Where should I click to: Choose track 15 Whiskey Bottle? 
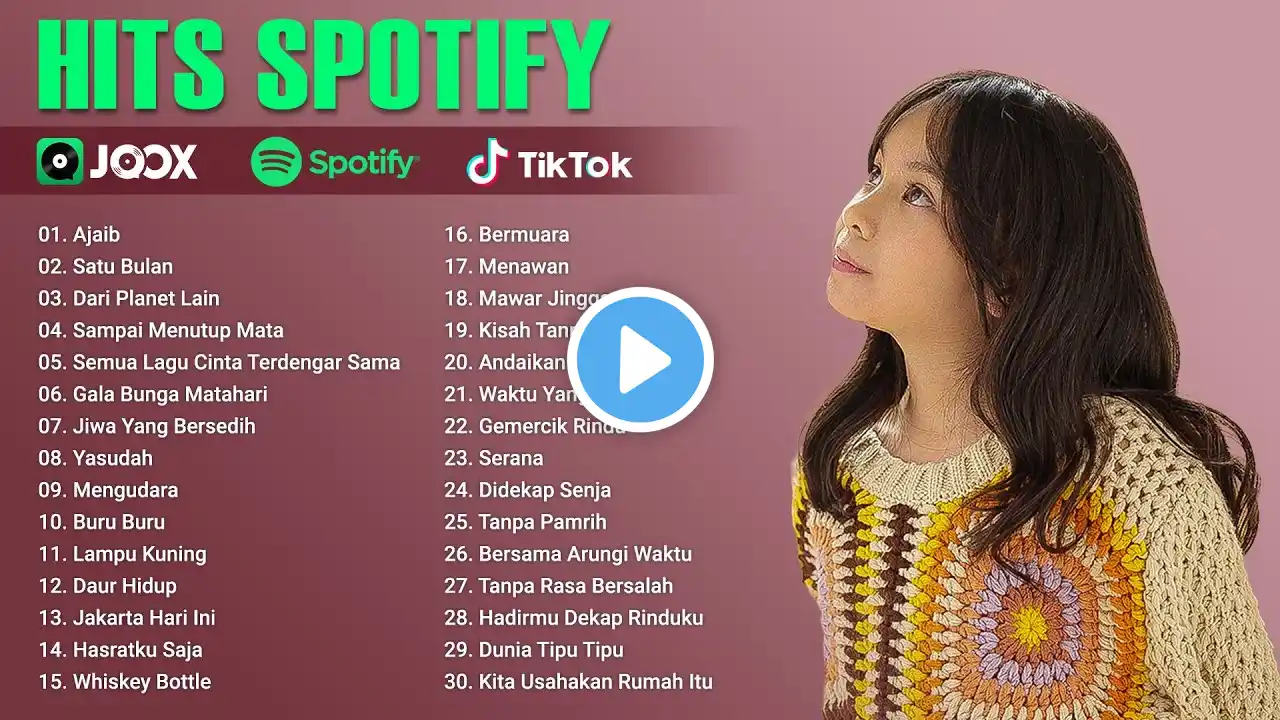125,682
